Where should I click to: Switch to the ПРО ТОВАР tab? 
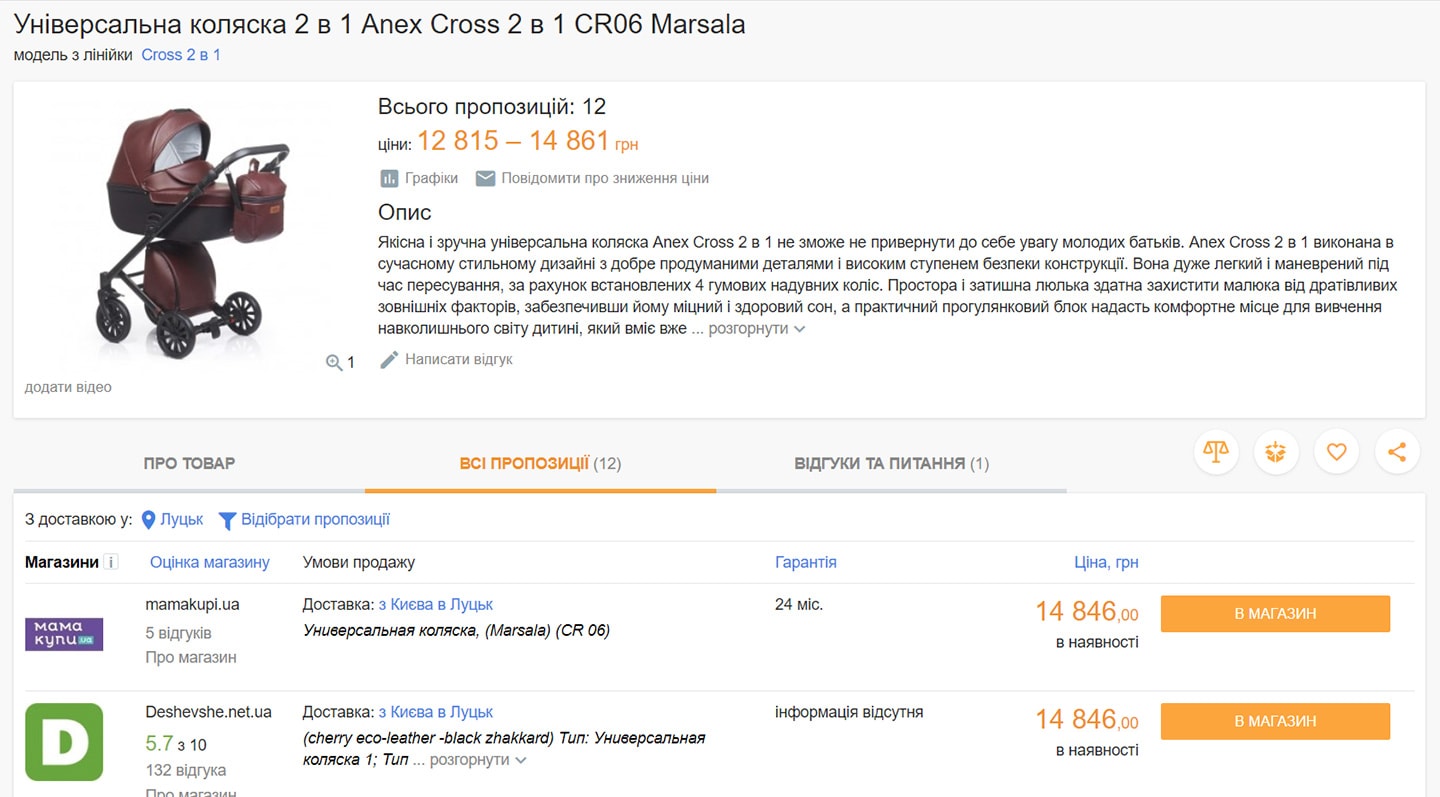click(x=189, y=463)
